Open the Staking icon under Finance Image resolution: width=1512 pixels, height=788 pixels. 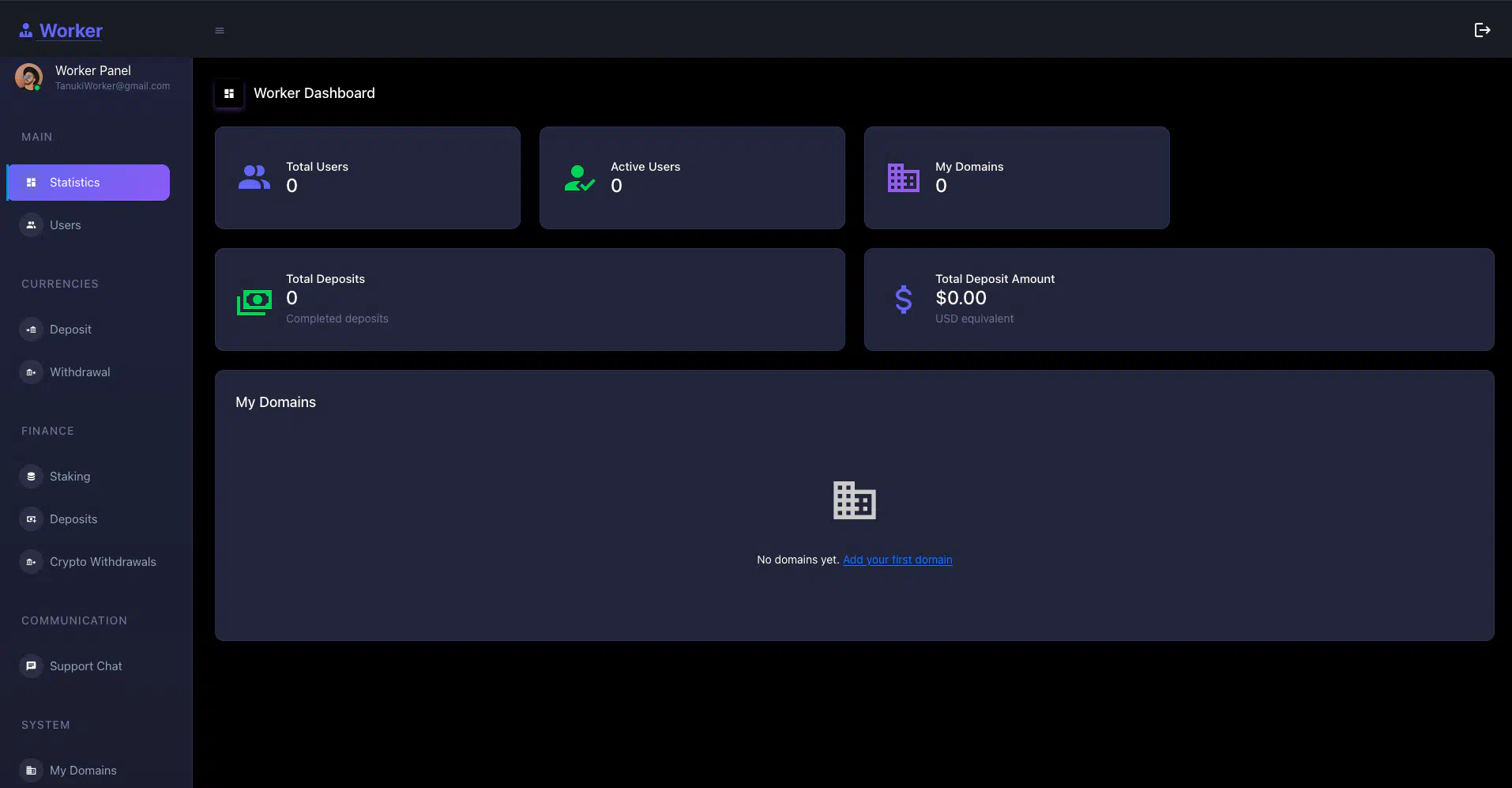pos(31,477)
